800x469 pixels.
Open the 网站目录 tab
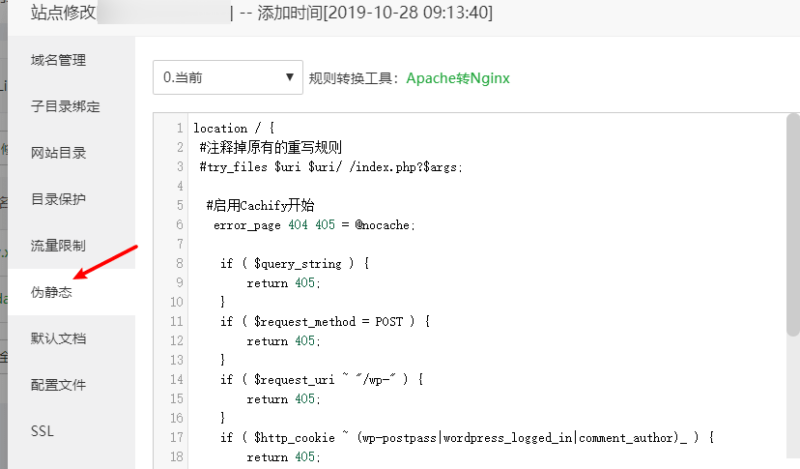pyautogui.click(x=58, y=153)
